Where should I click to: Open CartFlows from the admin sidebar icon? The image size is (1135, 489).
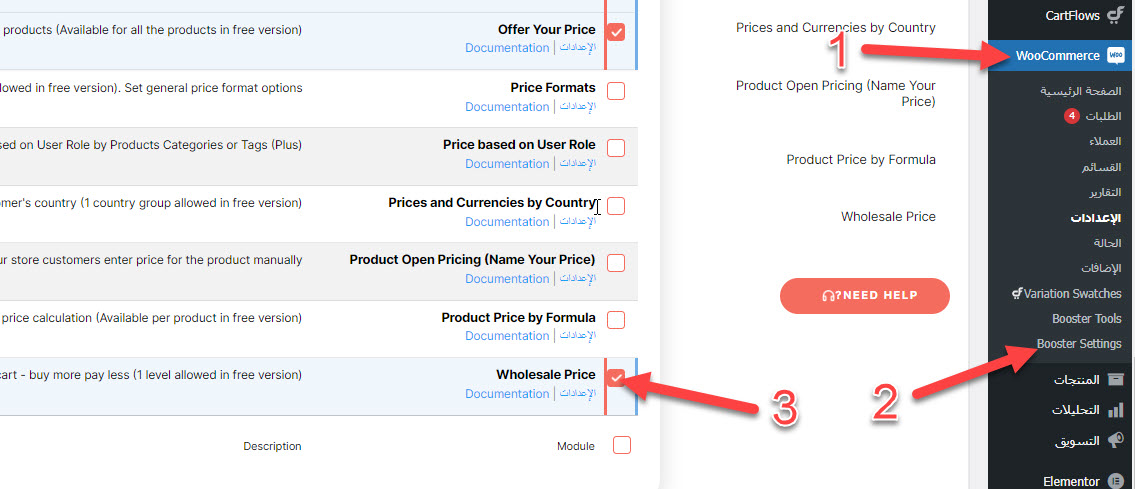(x=1115, y=15)
